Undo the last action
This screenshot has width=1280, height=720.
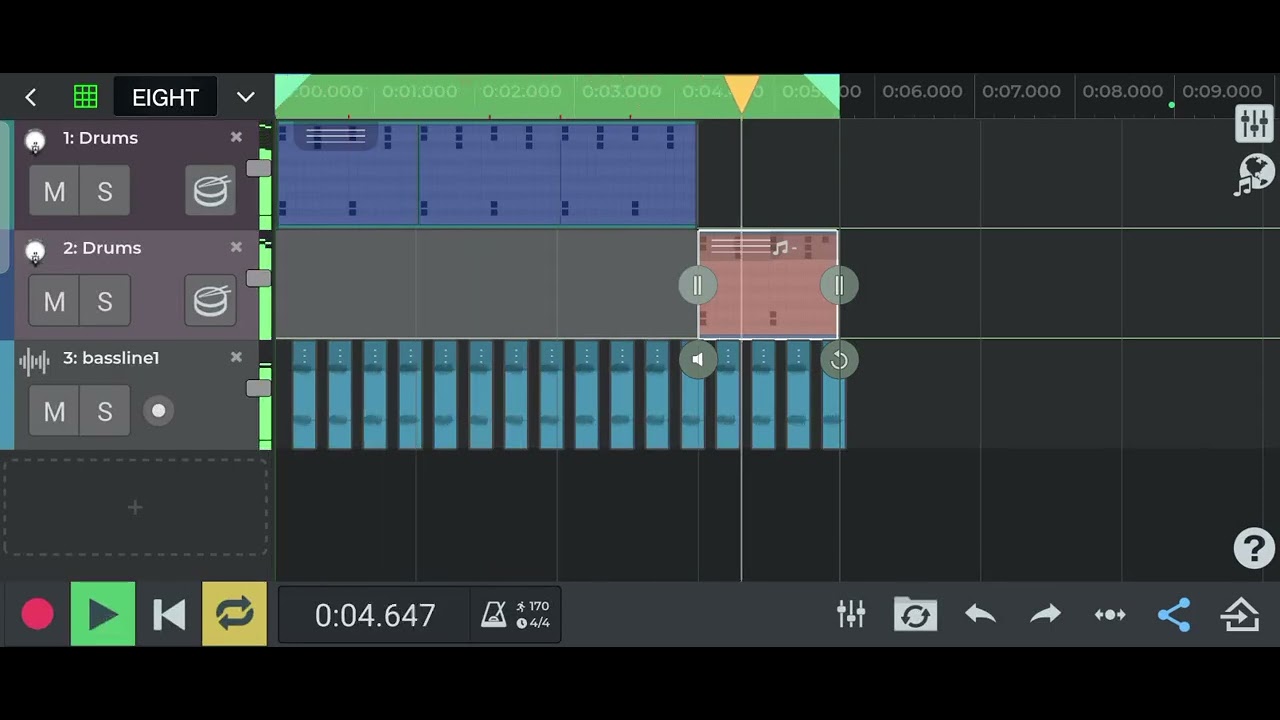[981, 614]
